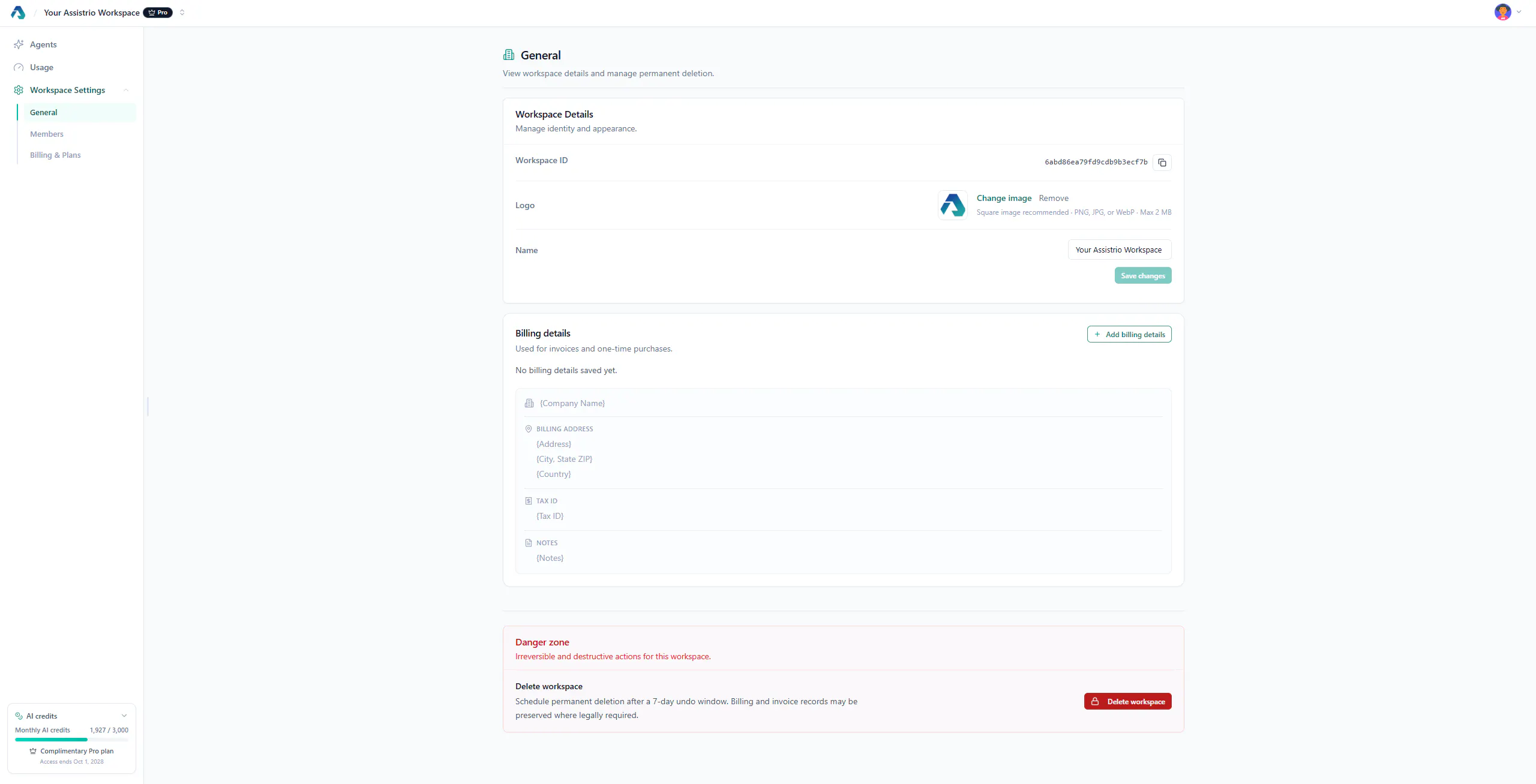Remove the workspace logo
The height and width of the screenshot is (784, 1536).
coord(1054,198)
